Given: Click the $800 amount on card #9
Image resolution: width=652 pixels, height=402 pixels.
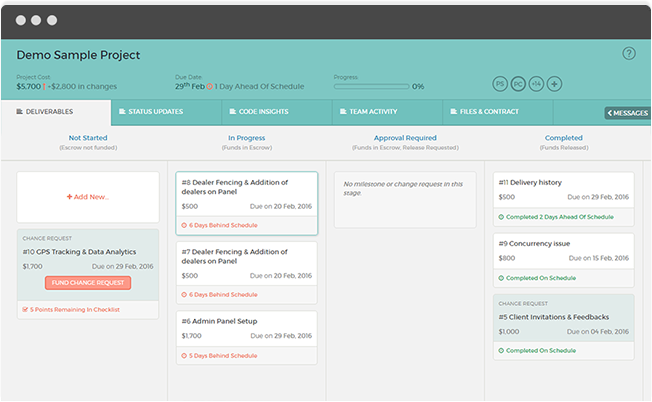Looking at the screenshot, I should pyautogui.click(x=507, y=258).
